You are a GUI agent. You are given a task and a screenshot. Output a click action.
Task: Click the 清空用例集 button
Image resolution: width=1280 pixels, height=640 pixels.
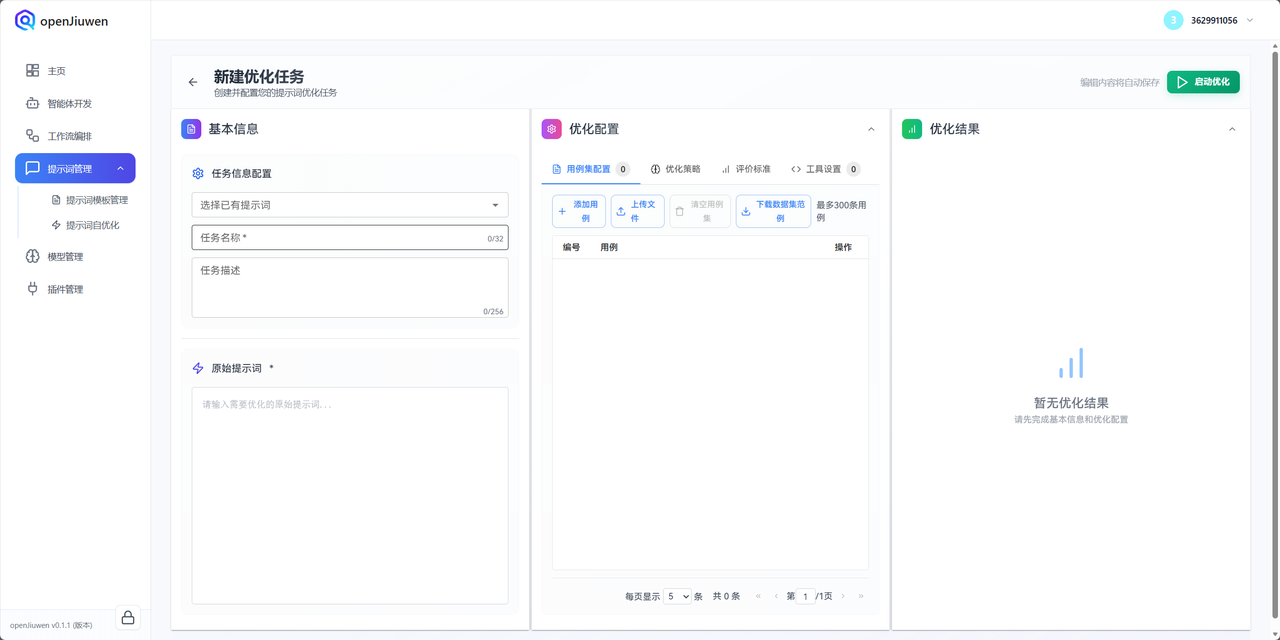point(700,211)
